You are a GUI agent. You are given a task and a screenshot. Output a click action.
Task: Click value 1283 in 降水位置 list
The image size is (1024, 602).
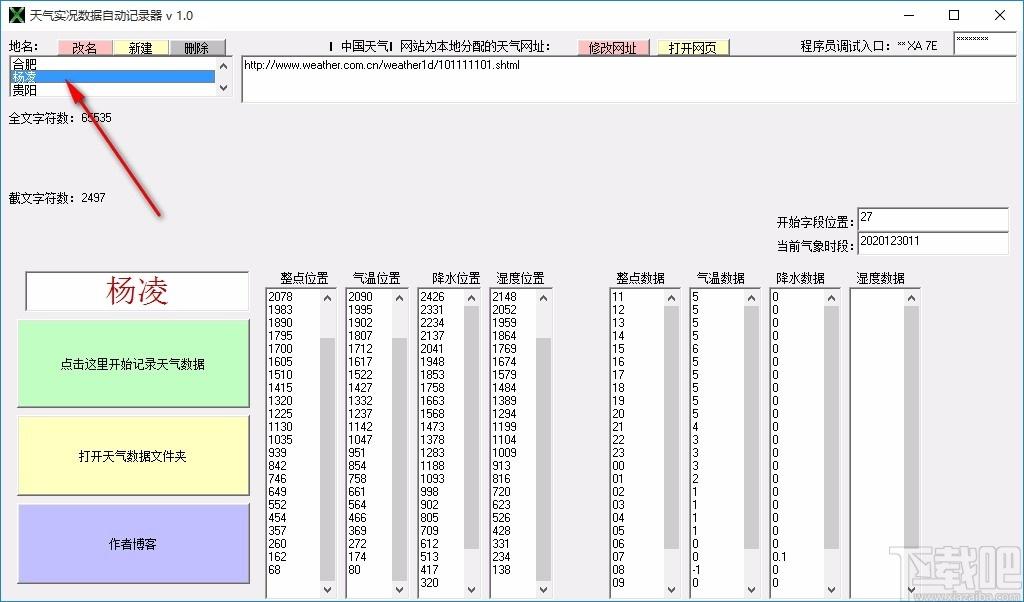point(432,452)
